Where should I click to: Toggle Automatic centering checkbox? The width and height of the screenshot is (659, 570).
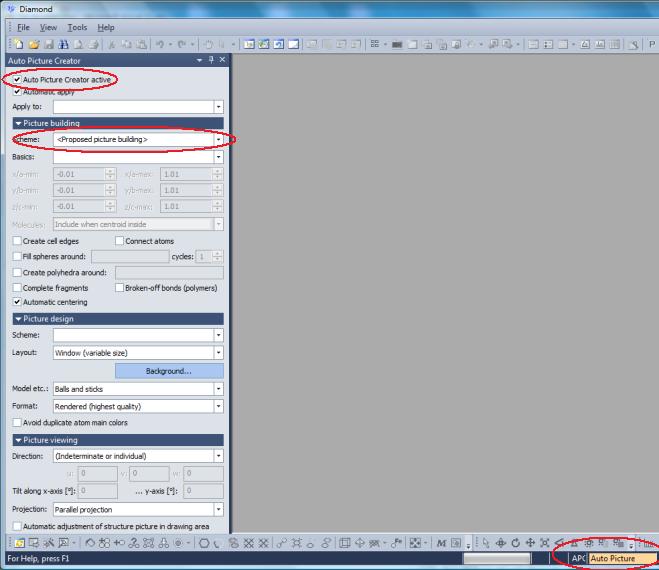17,302
